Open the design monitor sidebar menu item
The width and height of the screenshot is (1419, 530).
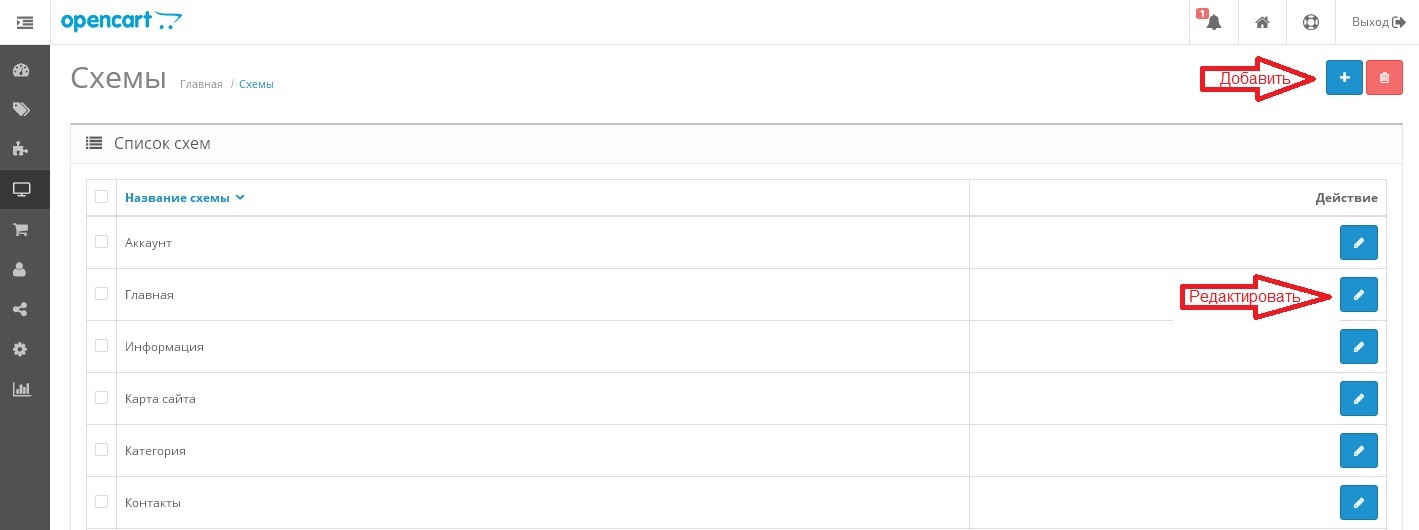click(20, 189)
